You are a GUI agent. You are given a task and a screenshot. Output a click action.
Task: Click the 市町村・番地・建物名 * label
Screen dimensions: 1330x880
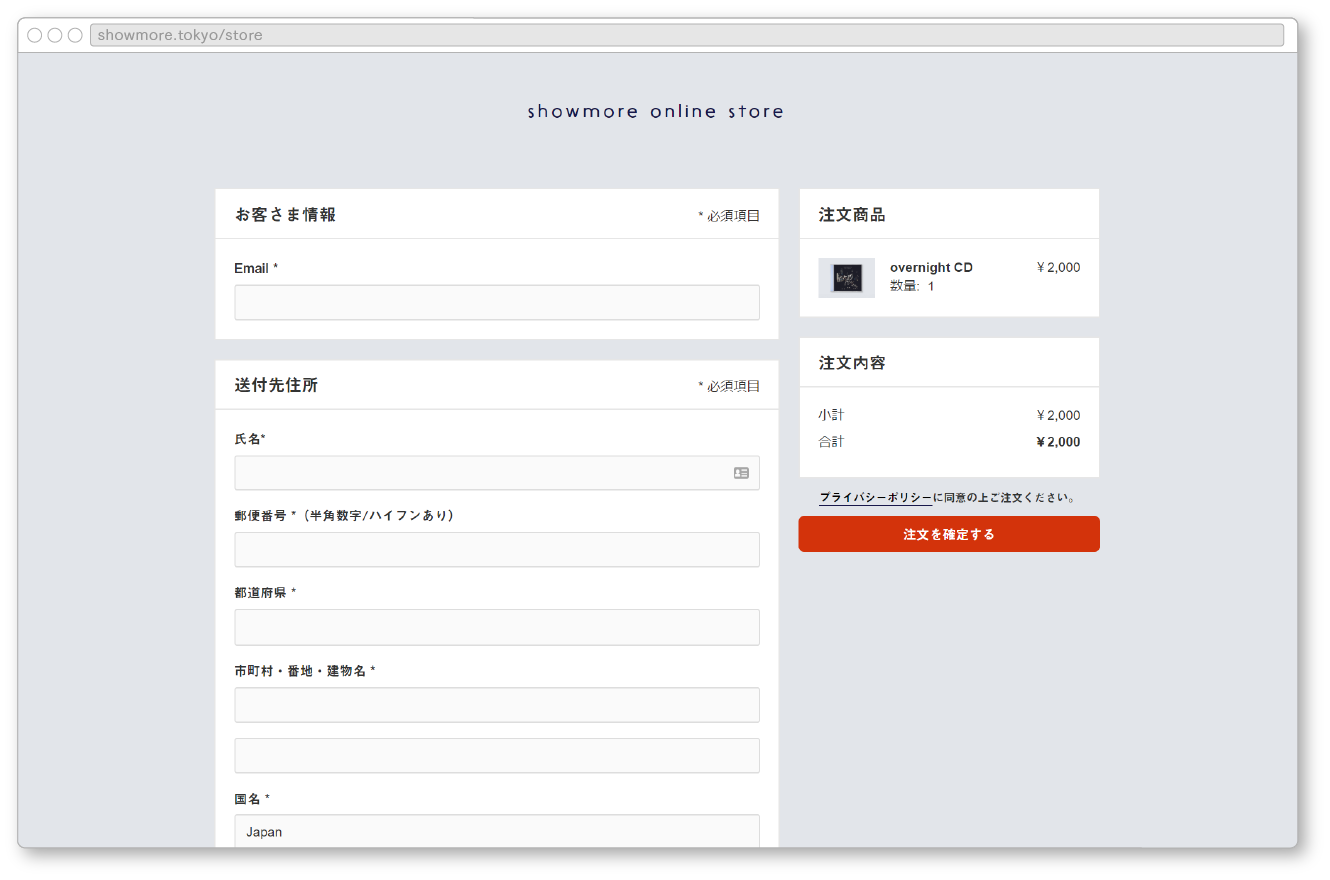[305, 671]
